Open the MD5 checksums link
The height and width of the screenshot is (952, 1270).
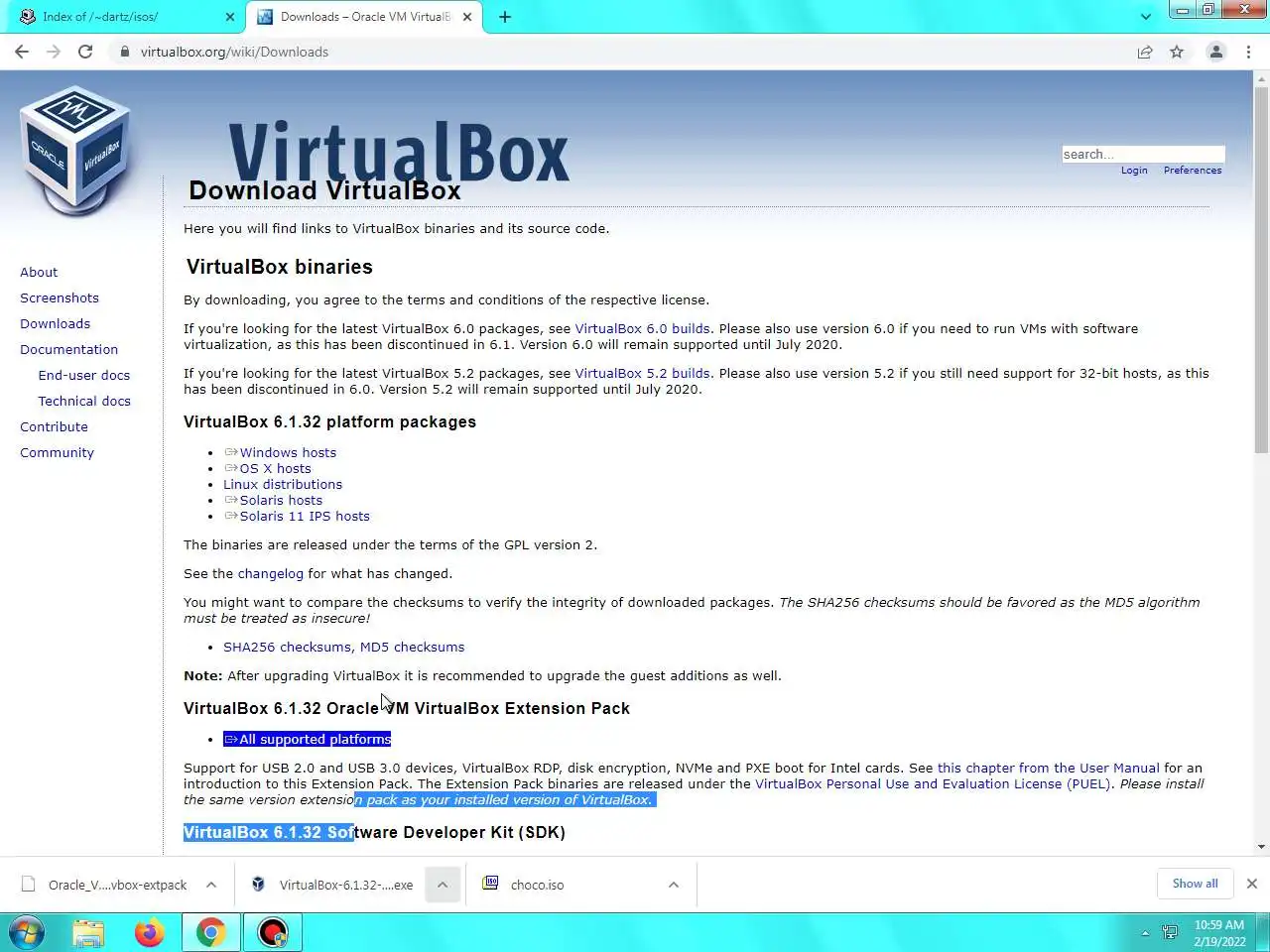point(412,647)
